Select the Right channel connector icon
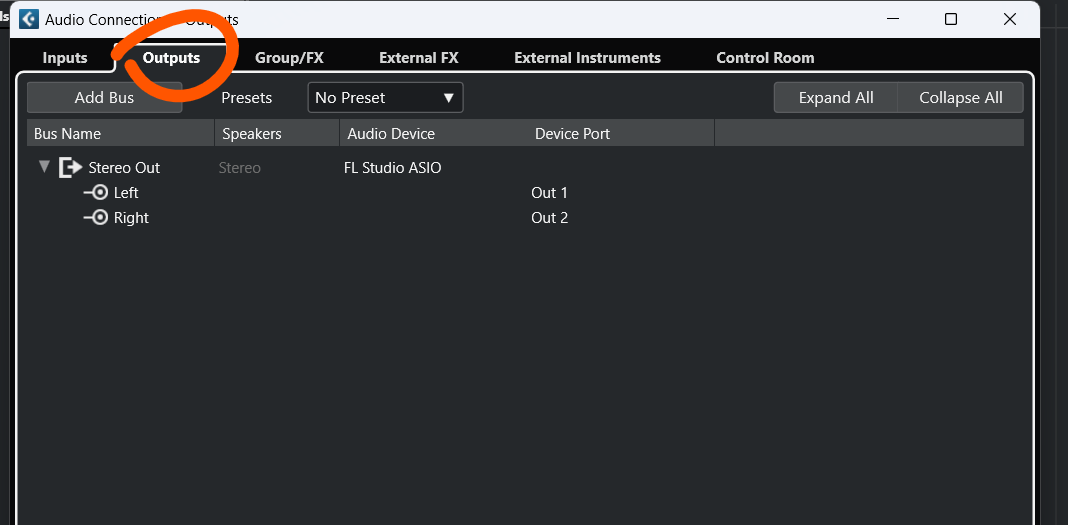 pos(96,218)
